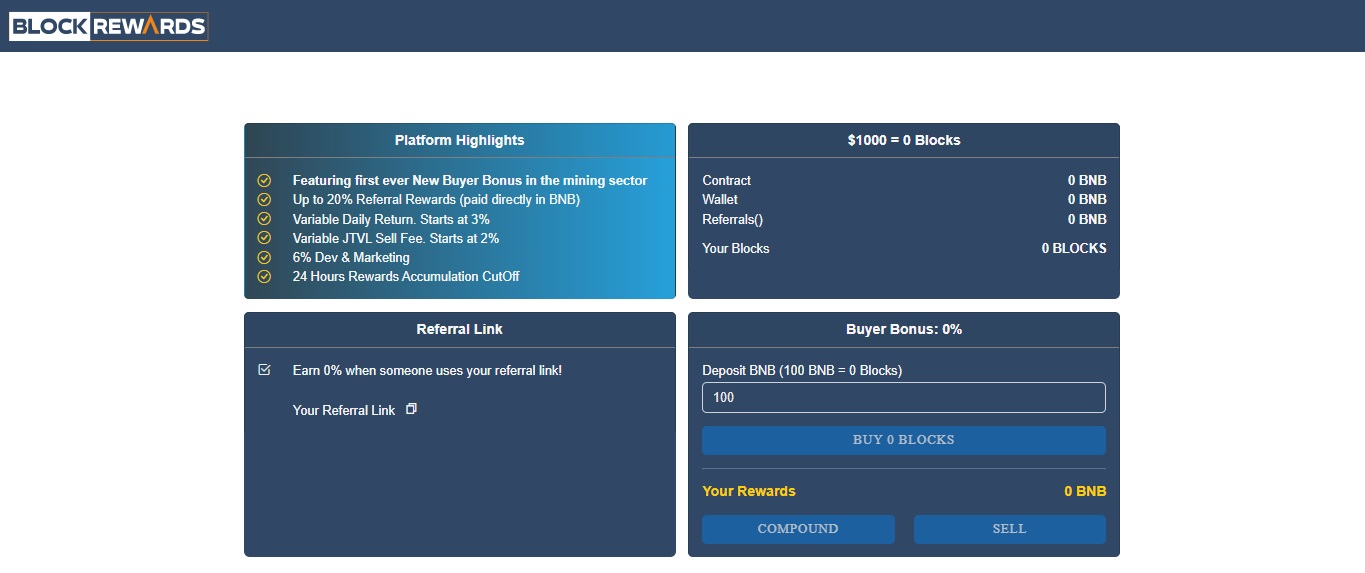The image size is (1365, 573).
Task: Click the Contract 0 BNB value
Action: 1087,181
